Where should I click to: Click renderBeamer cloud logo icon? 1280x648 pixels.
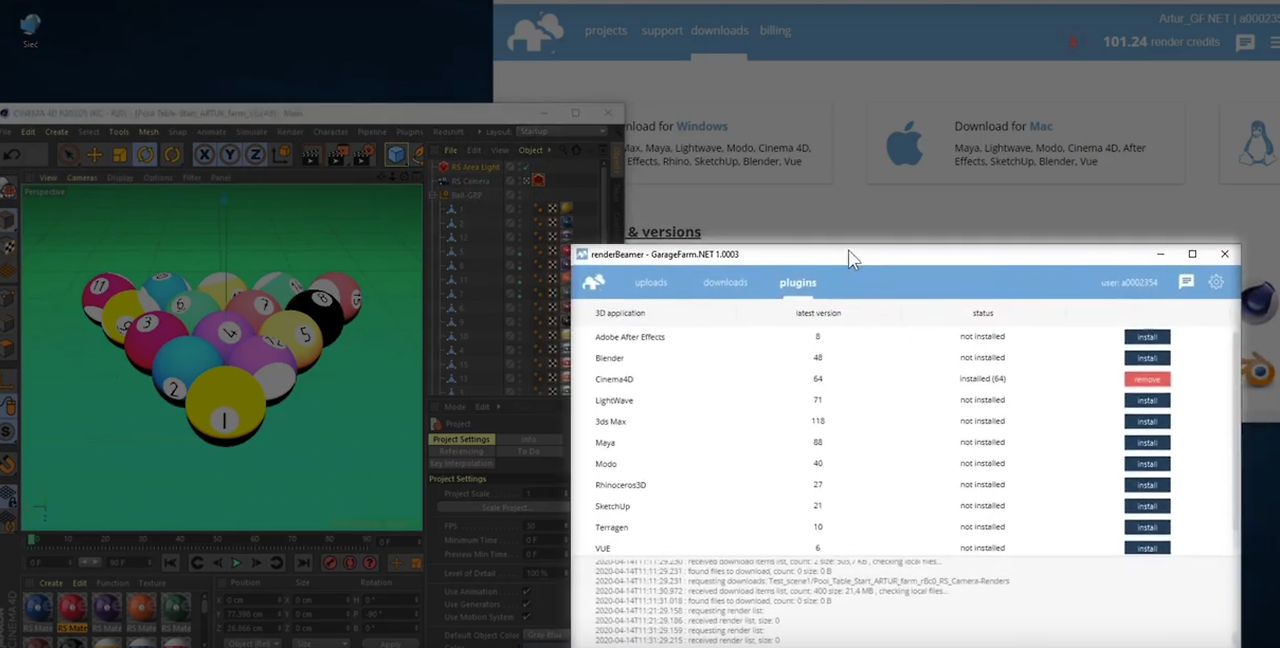tap(594, 282)
